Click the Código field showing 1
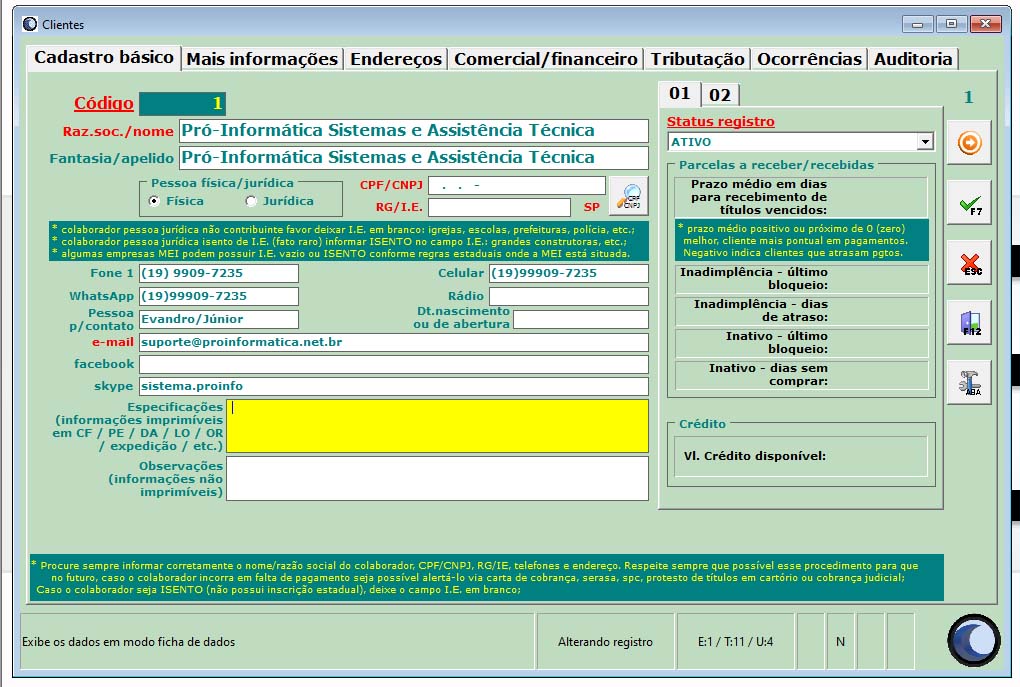 coord(183,103)
